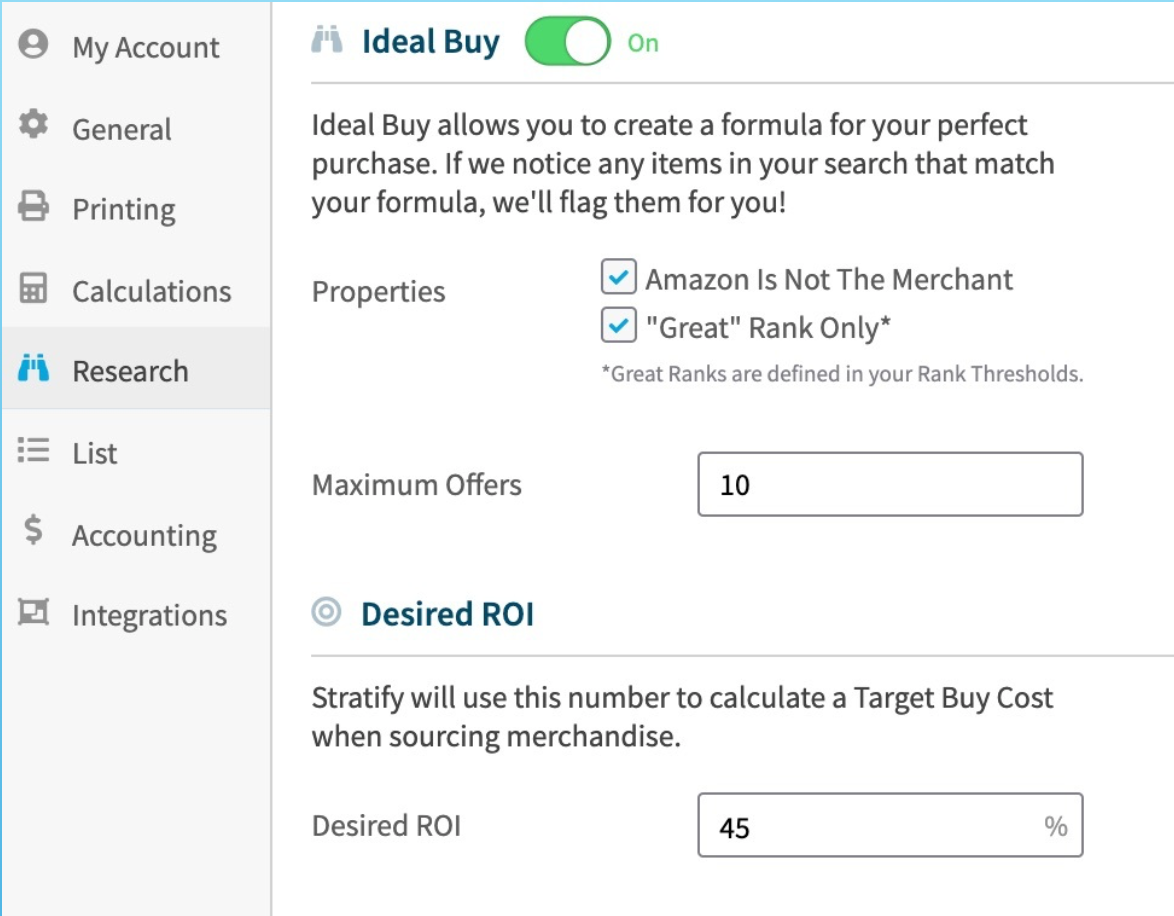This screenshot has width=1174, height=916.
Task: Click the Accounting dollar sign icon
Action: tap(33, 530)
